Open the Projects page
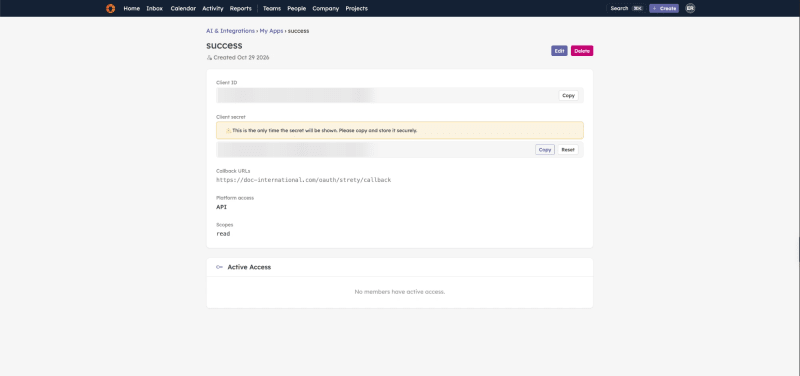Image resolution: width=800 pixels, height=376 pixels. 357,8
